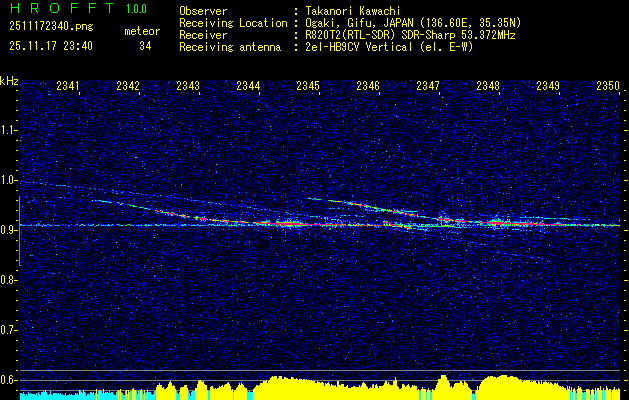Image resolution: width=629 pixels, height=400 pixels.
Task: Click the 0.6 frequency axis label
Action: coord(8,380)
